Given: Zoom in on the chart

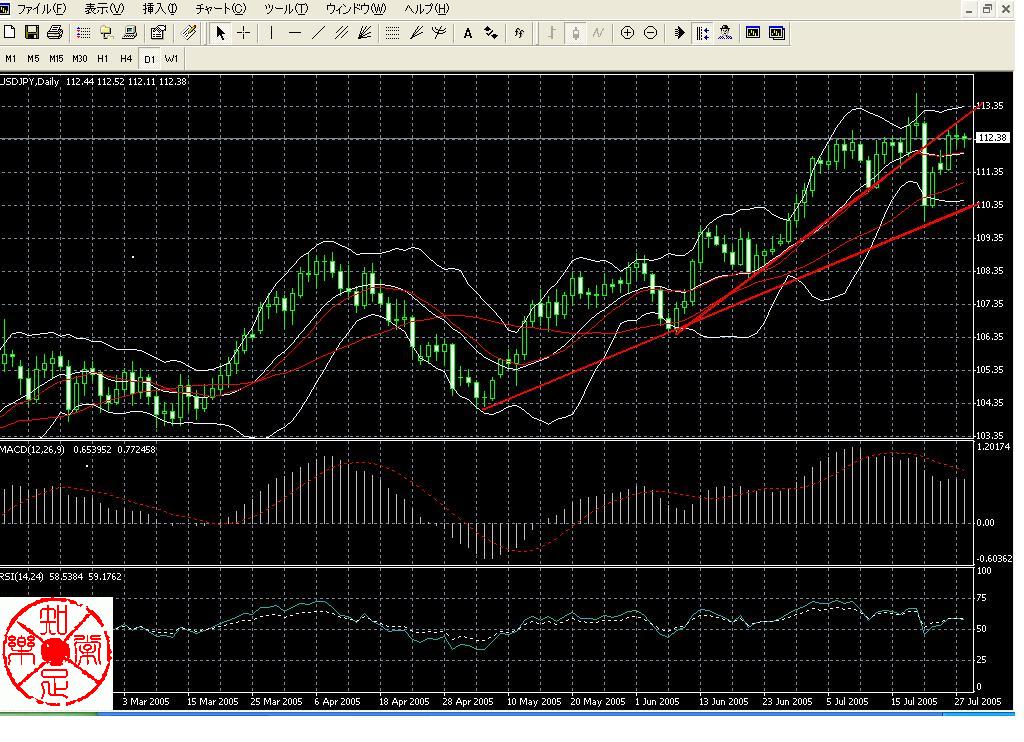Looking at the screenshot, I should (x=628, y=33).
